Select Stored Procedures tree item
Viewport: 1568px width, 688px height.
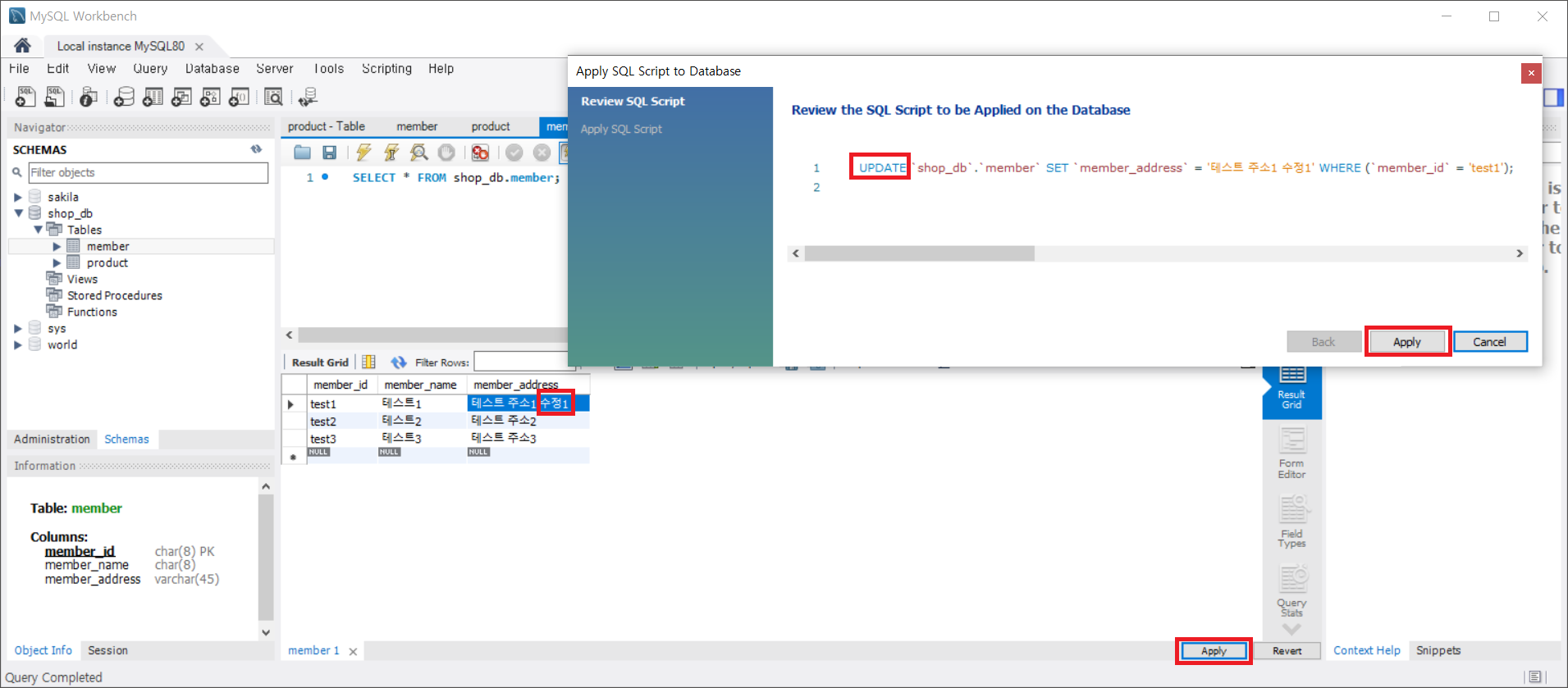(x=114, y=295)
